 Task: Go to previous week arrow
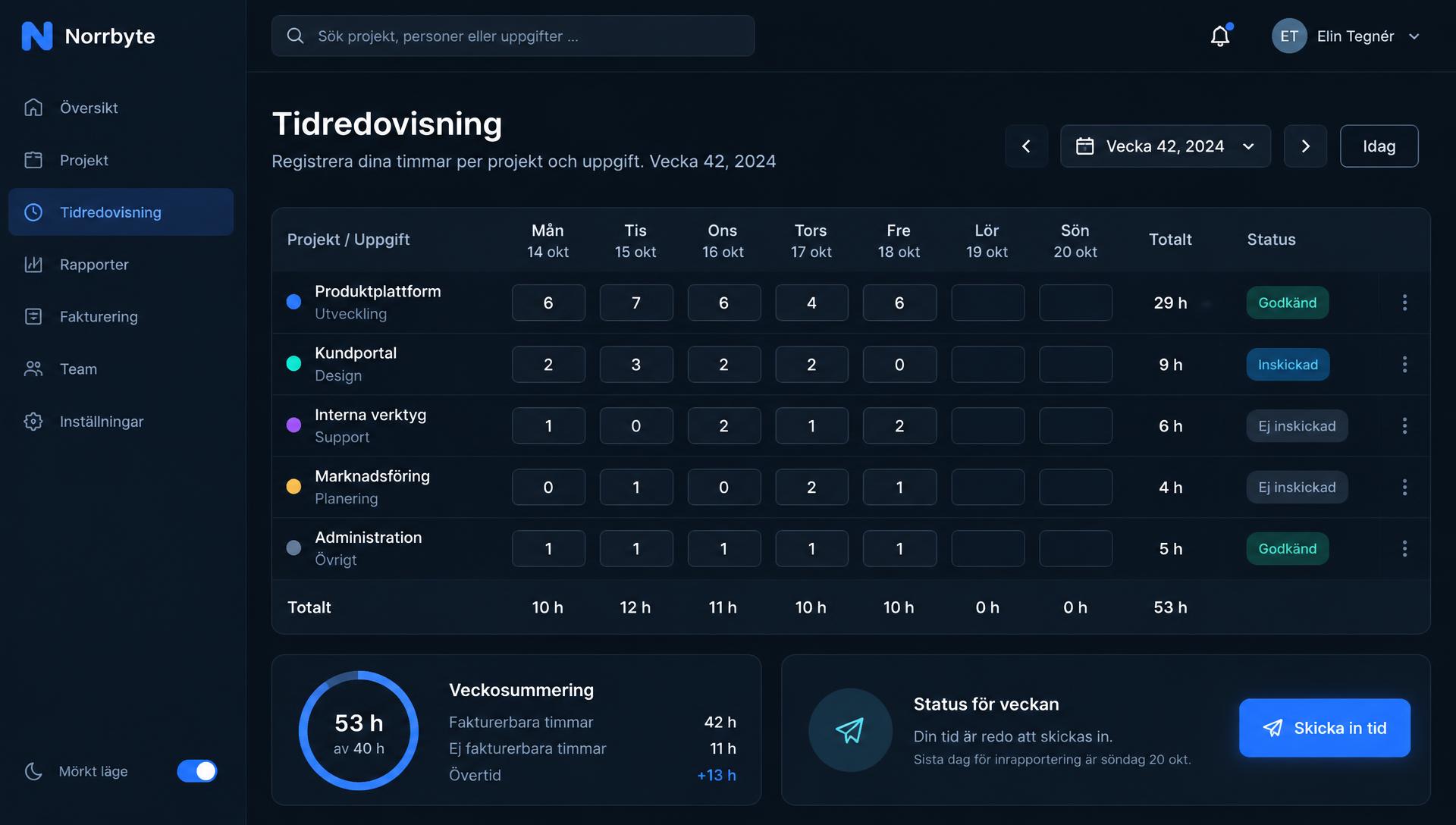pyautogui.click(x=1026, y=146)
